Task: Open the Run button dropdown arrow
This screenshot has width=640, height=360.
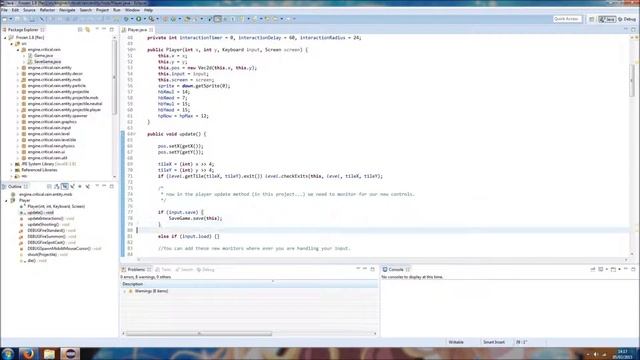Action: point(144,19)
